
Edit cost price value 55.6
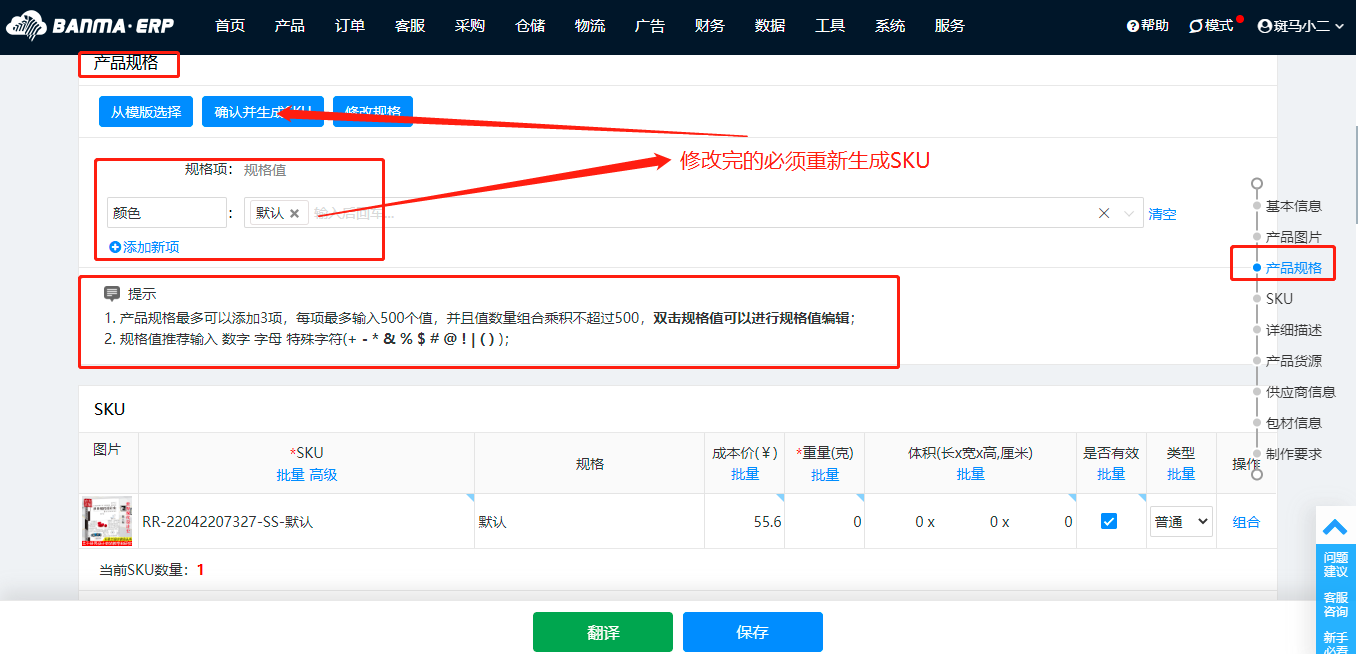(x=745, y=521)
